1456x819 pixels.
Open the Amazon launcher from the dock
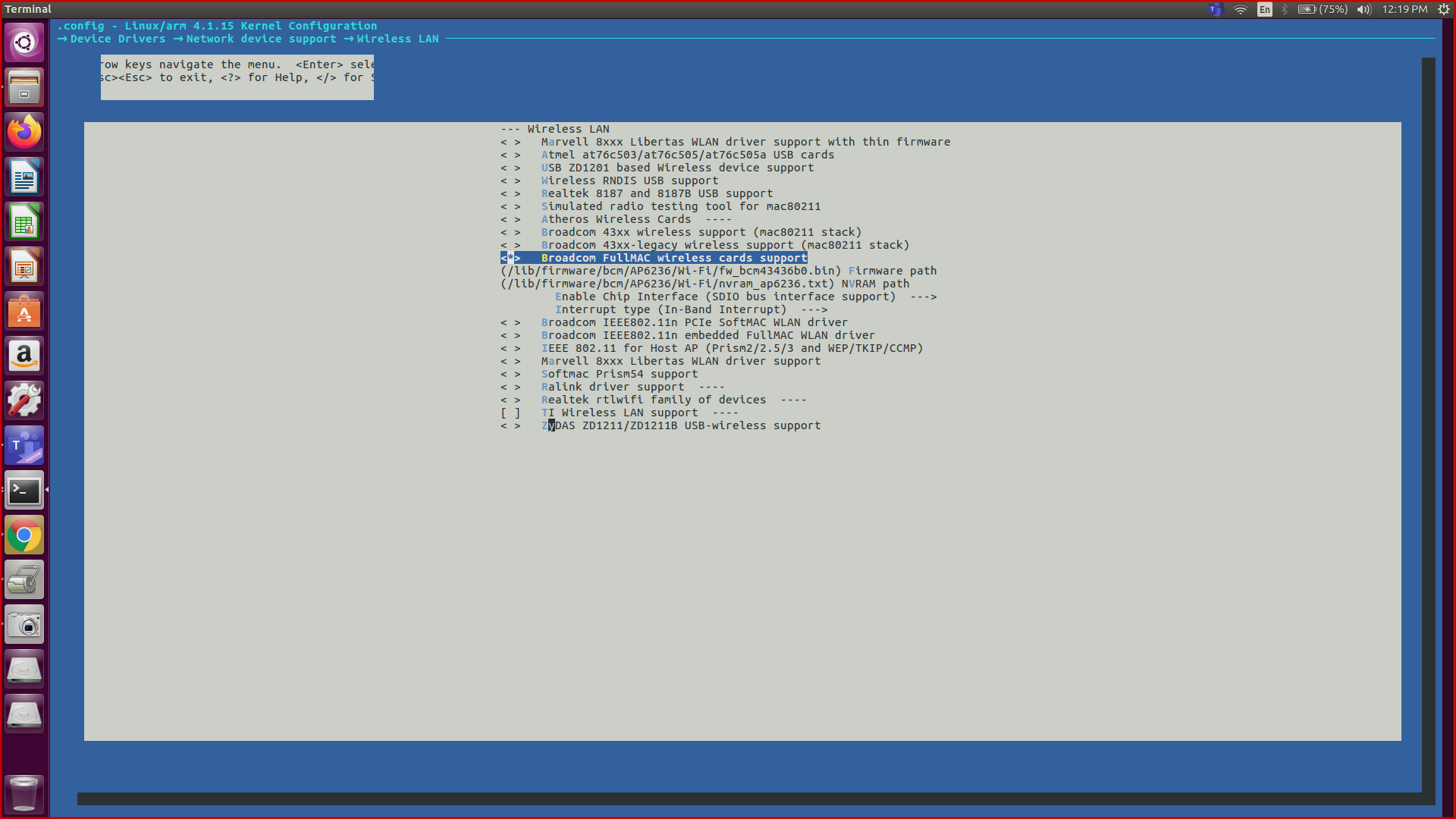click(24, 356)
